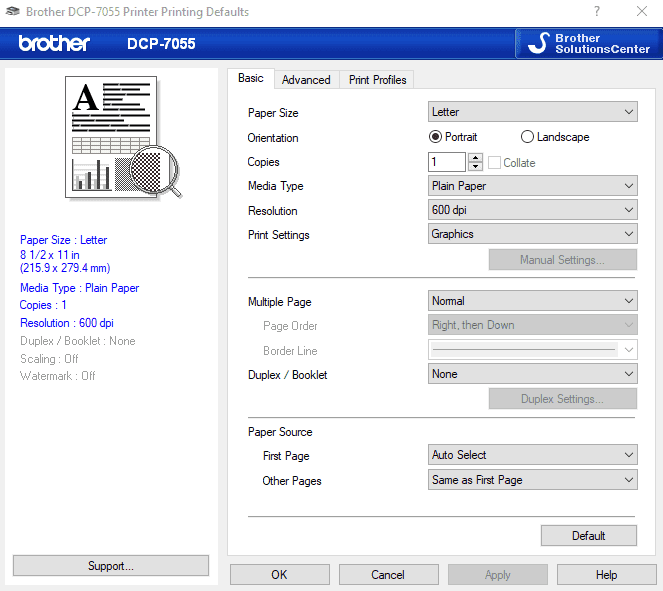Select Portrait orientation
Viewport: 663px width, 591px height.
point(436,137)
